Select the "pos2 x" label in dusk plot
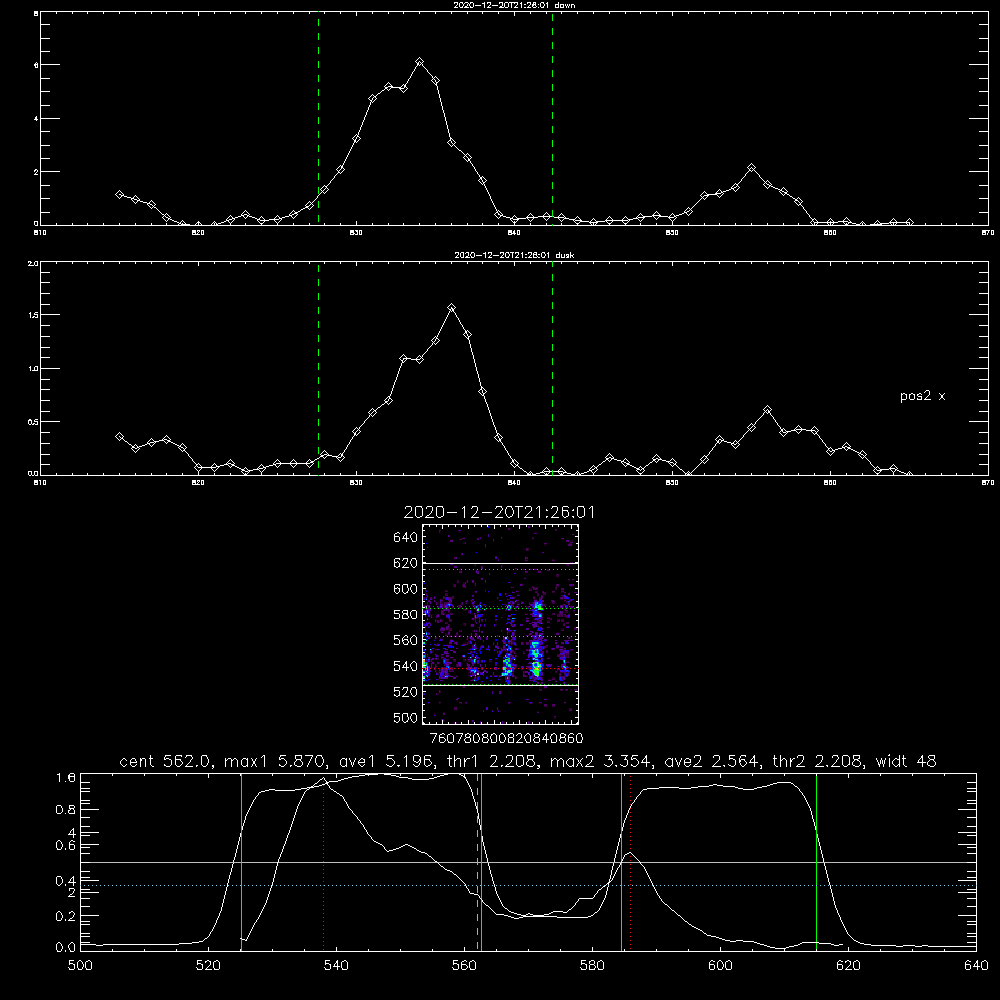The height and width of the screenshot is (1000, 1000). pos(922,396)
